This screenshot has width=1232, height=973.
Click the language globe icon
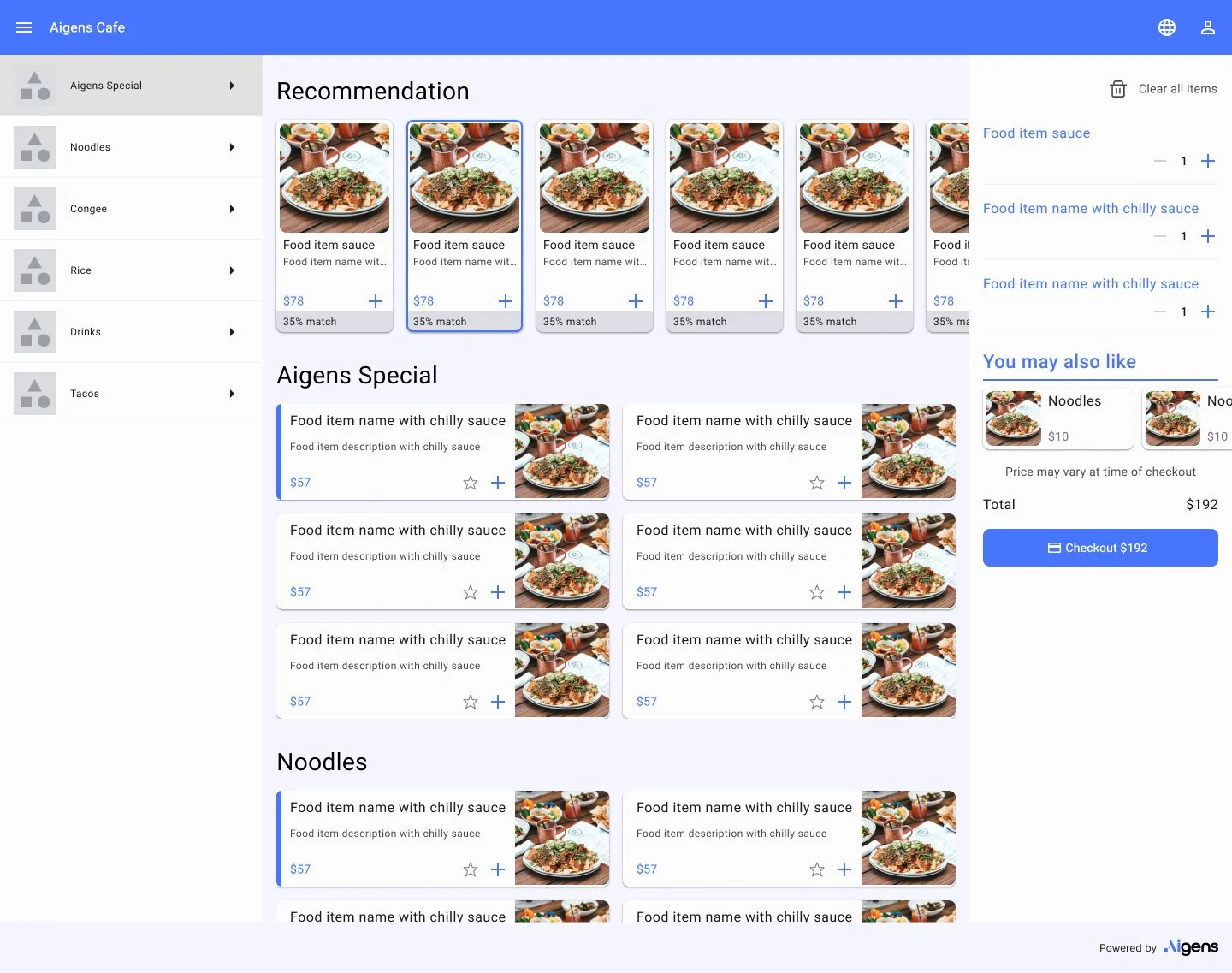tap(1167, 27)
